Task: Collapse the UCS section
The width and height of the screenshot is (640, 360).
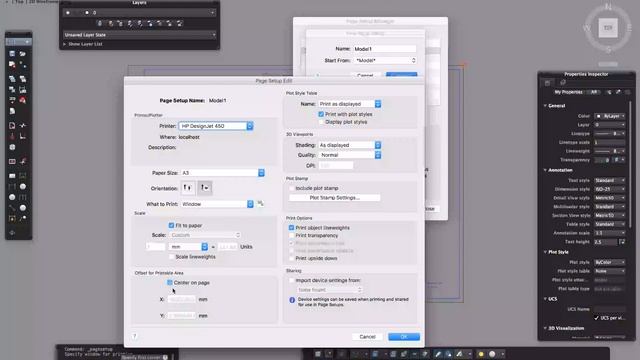Action: pos(545,299)
